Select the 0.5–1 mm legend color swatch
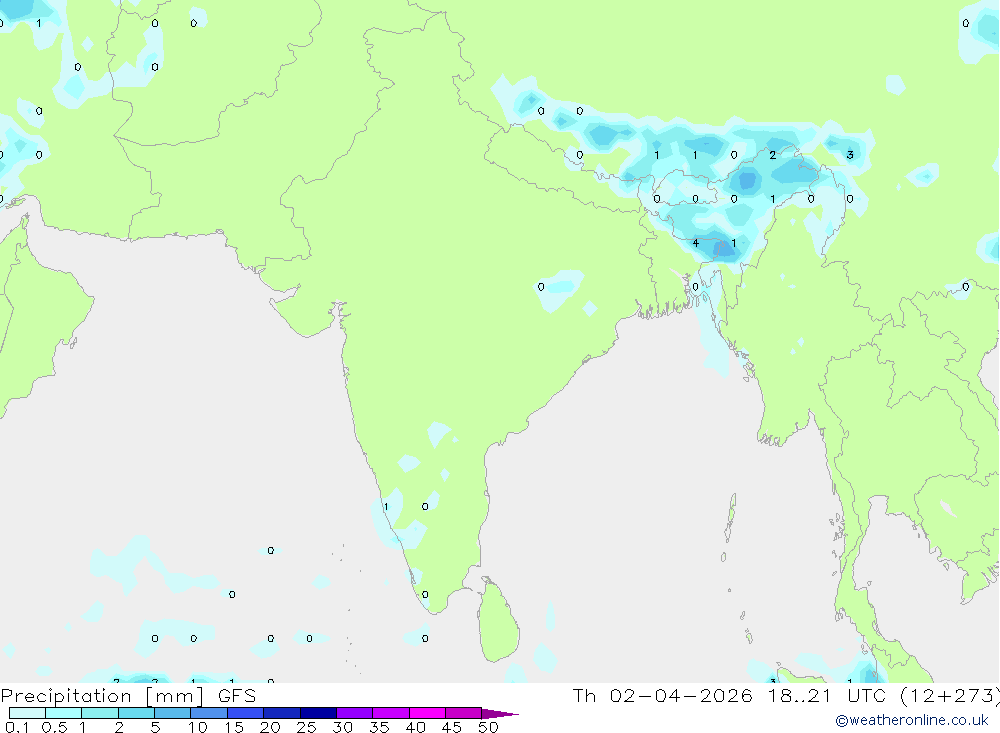This screenshot has width=1000, height=733. (63, 713)
